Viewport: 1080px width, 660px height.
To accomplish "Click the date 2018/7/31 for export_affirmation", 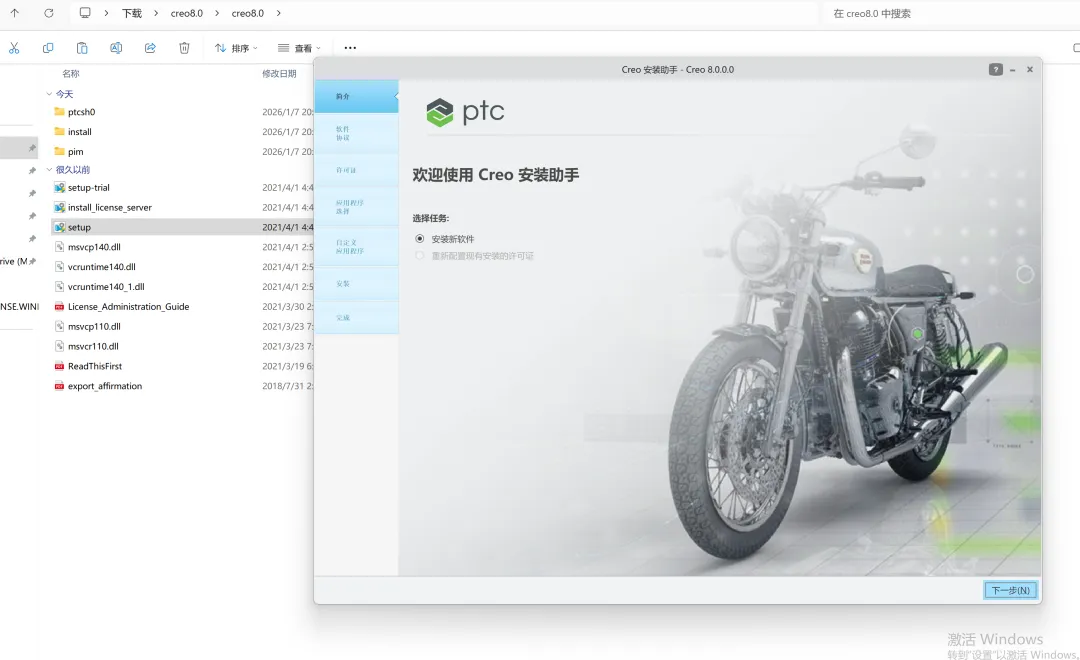I will click(287, 386).
